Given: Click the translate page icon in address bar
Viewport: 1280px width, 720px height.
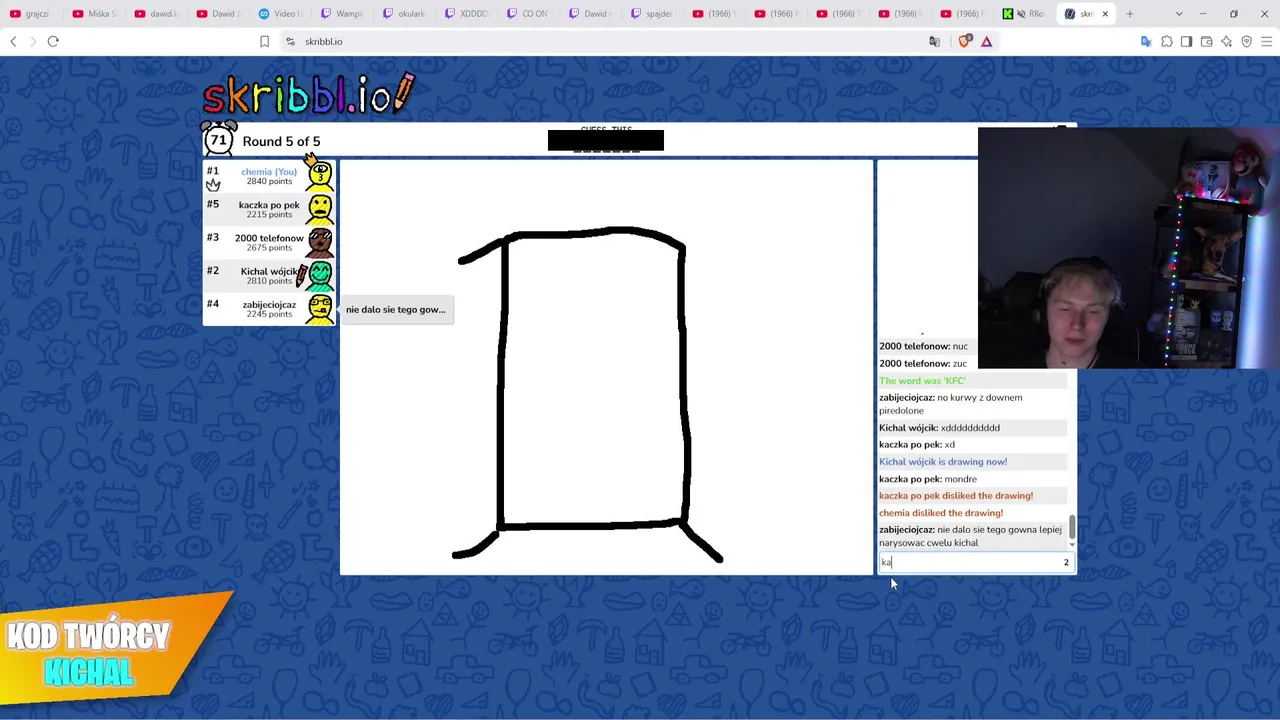Looking at the screenshot, I should (x=934, y=41).
